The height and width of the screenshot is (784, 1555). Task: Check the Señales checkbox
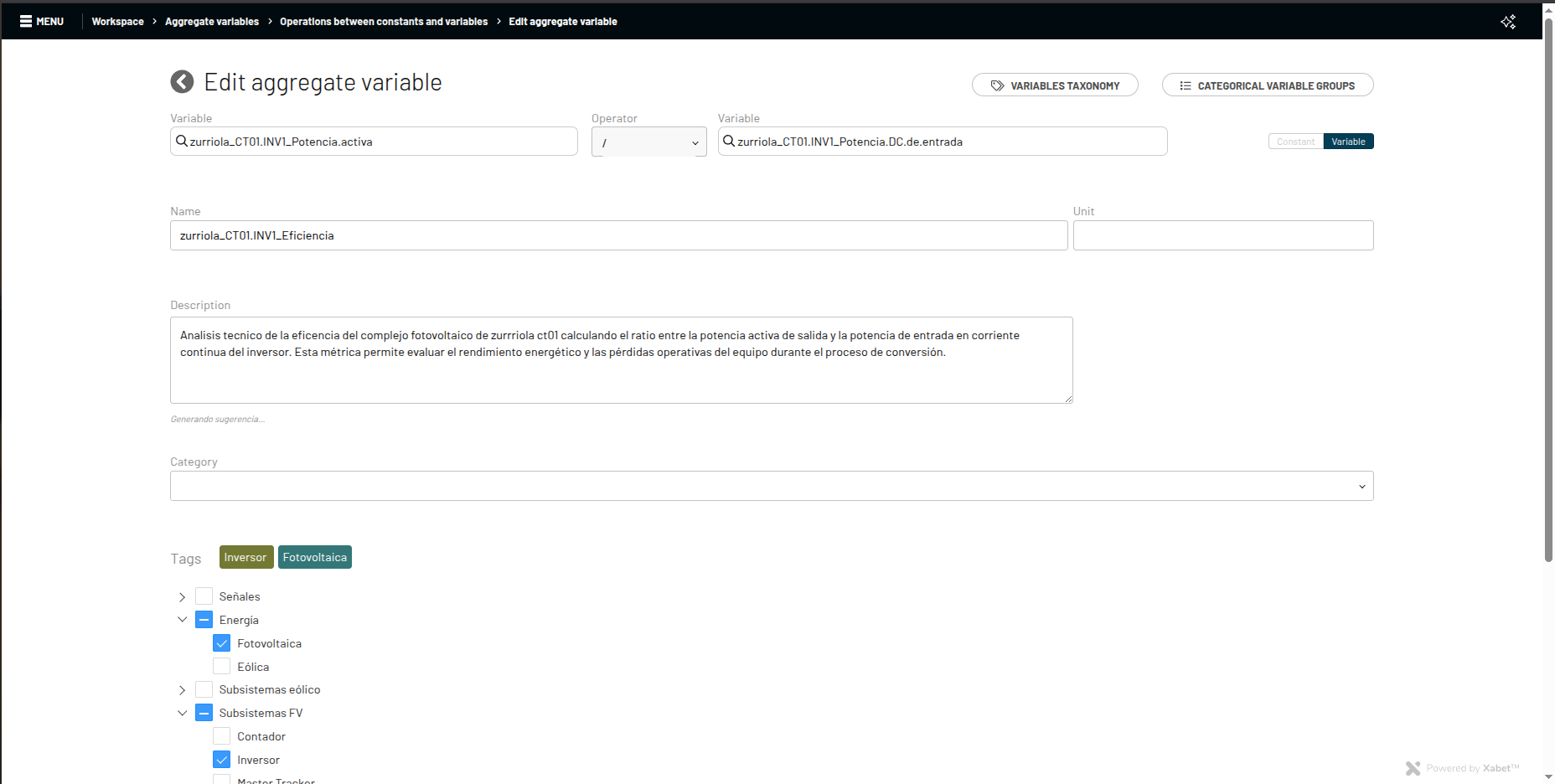tap(204, 596)
